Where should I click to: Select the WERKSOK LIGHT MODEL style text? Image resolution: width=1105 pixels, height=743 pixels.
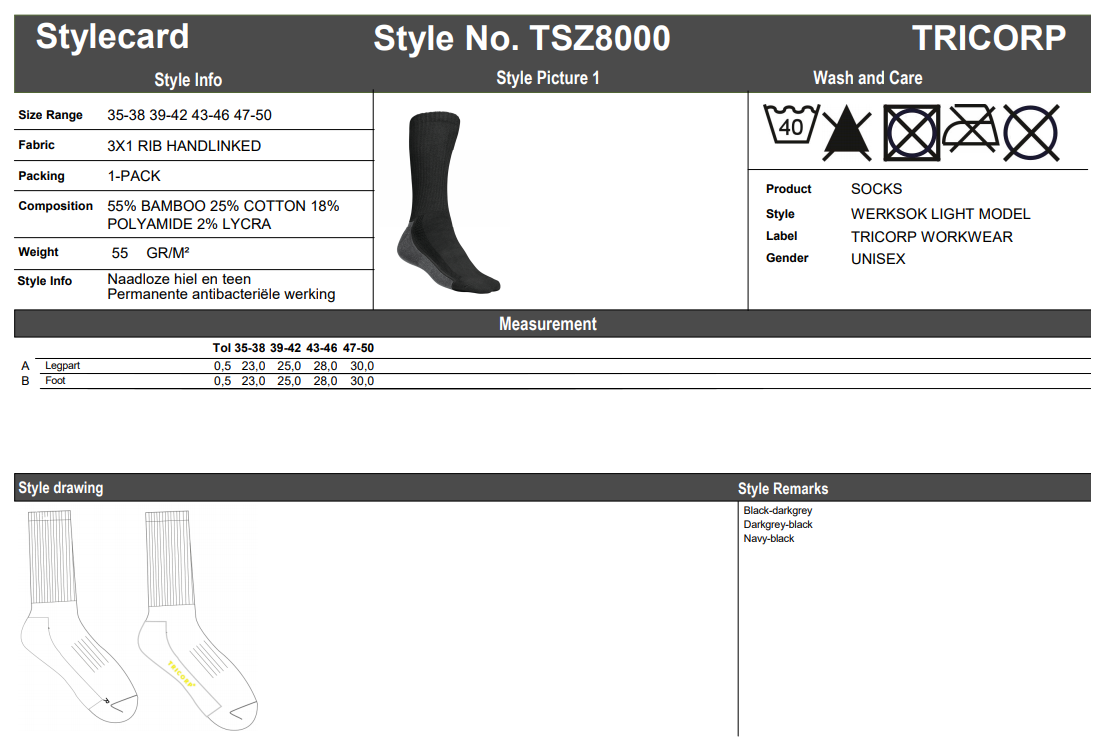pos(940,214)
